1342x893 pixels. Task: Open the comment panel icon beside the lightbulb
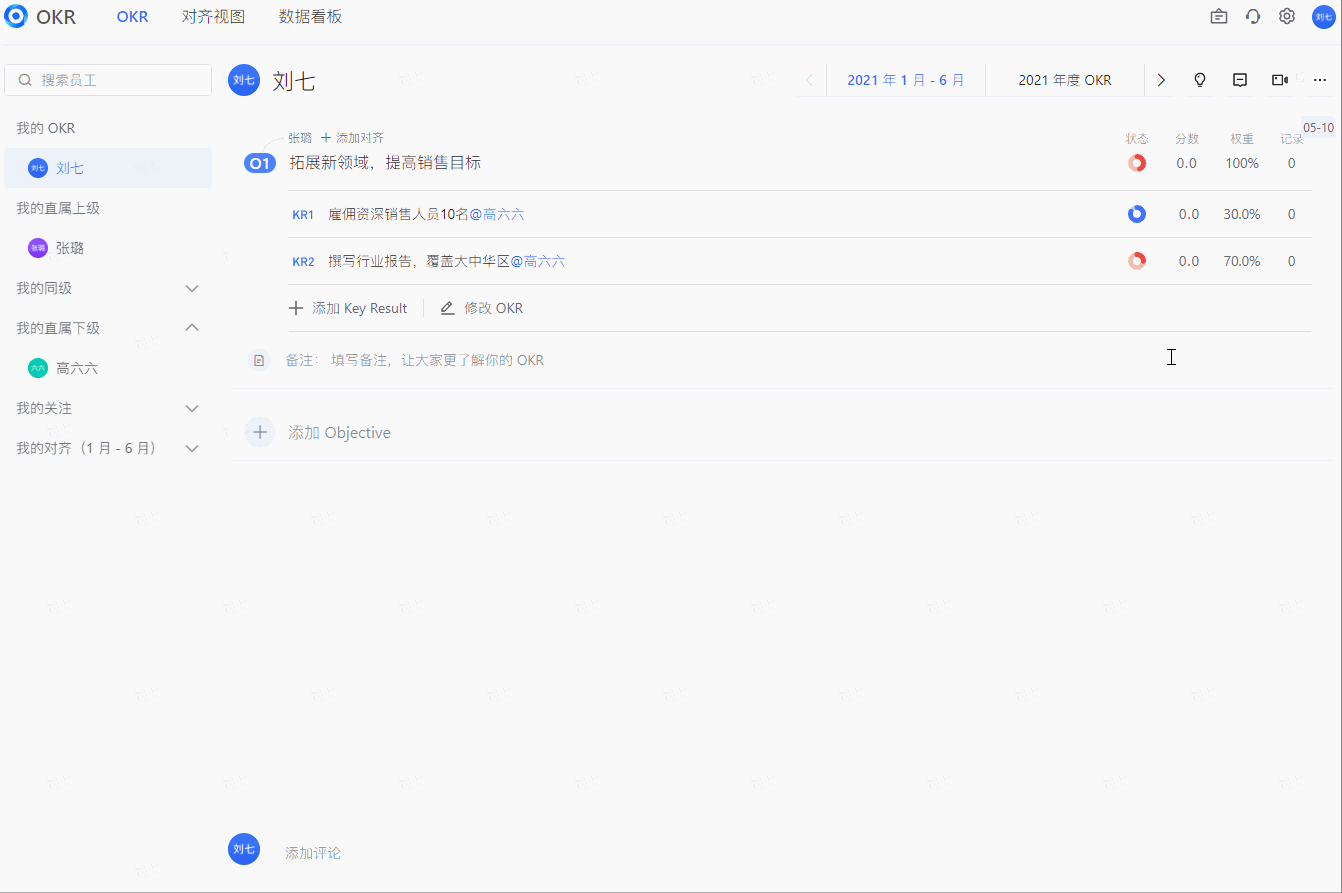1239,80
